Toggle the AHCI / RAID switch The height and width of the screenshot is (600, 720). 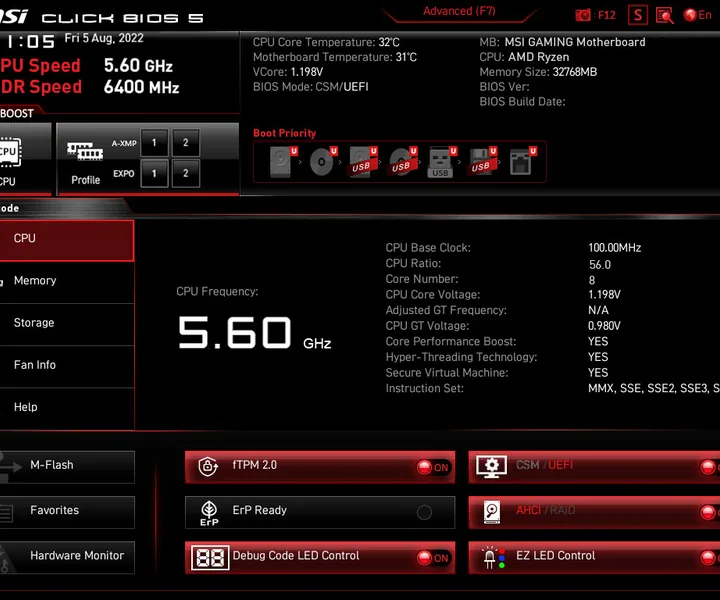[709, 512]
